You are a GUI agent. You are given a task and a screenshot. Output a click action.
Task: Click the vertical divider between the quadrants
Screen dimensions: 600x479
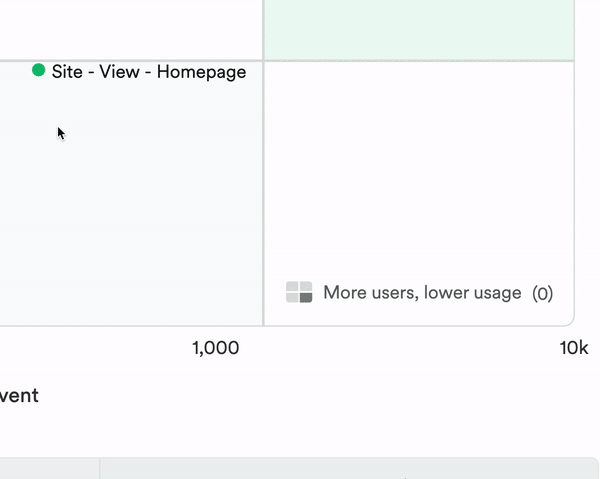[x=263, y=200]
